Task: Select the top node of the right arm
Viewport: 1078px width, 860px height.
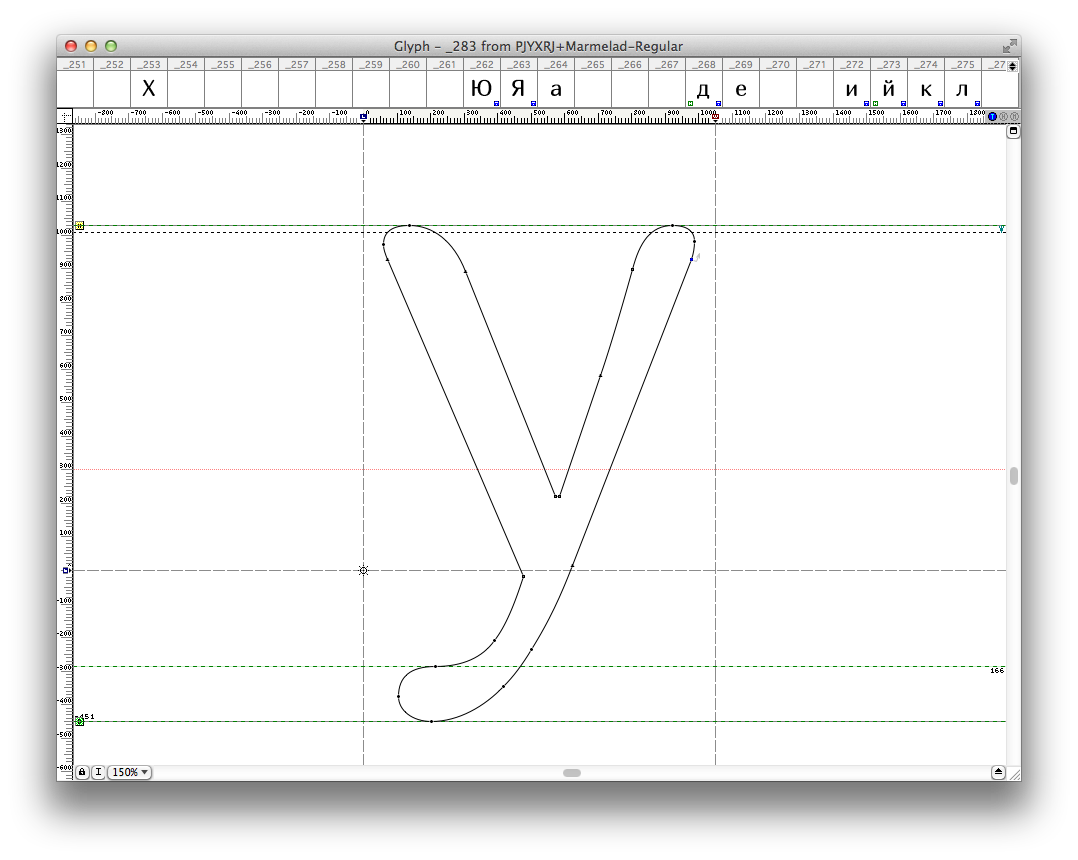Action: click(672, 225)
